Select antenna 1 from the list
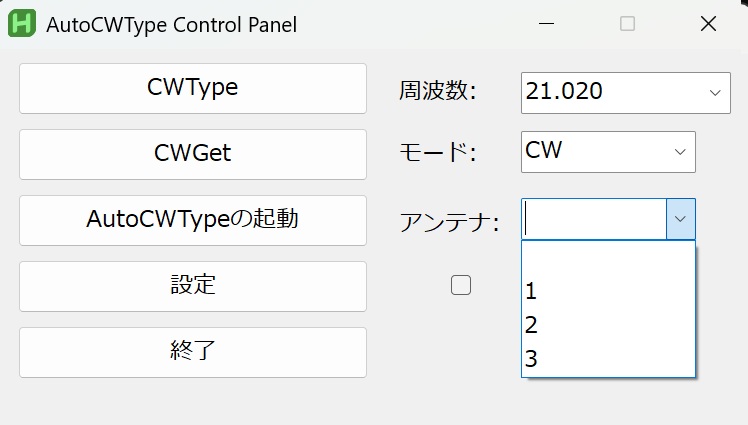Viewport: 748px width, 425px height. 608,291
